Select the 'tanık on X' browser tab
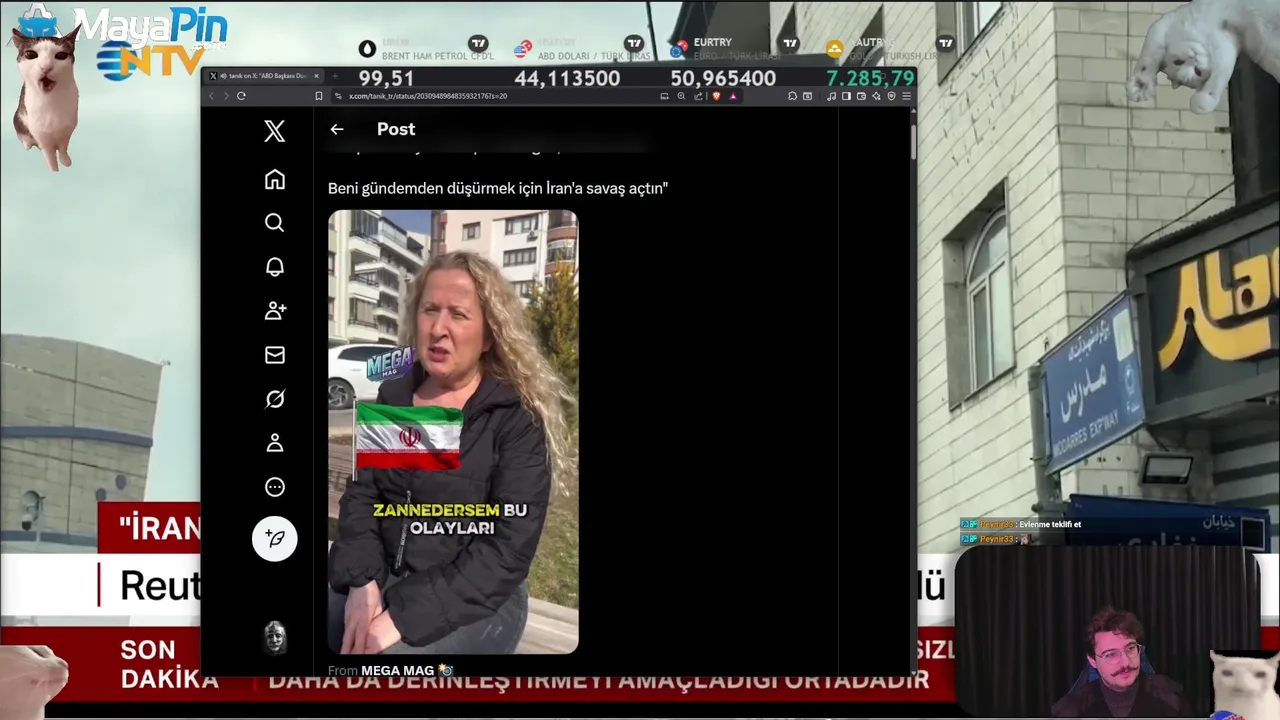 point(264,76)
